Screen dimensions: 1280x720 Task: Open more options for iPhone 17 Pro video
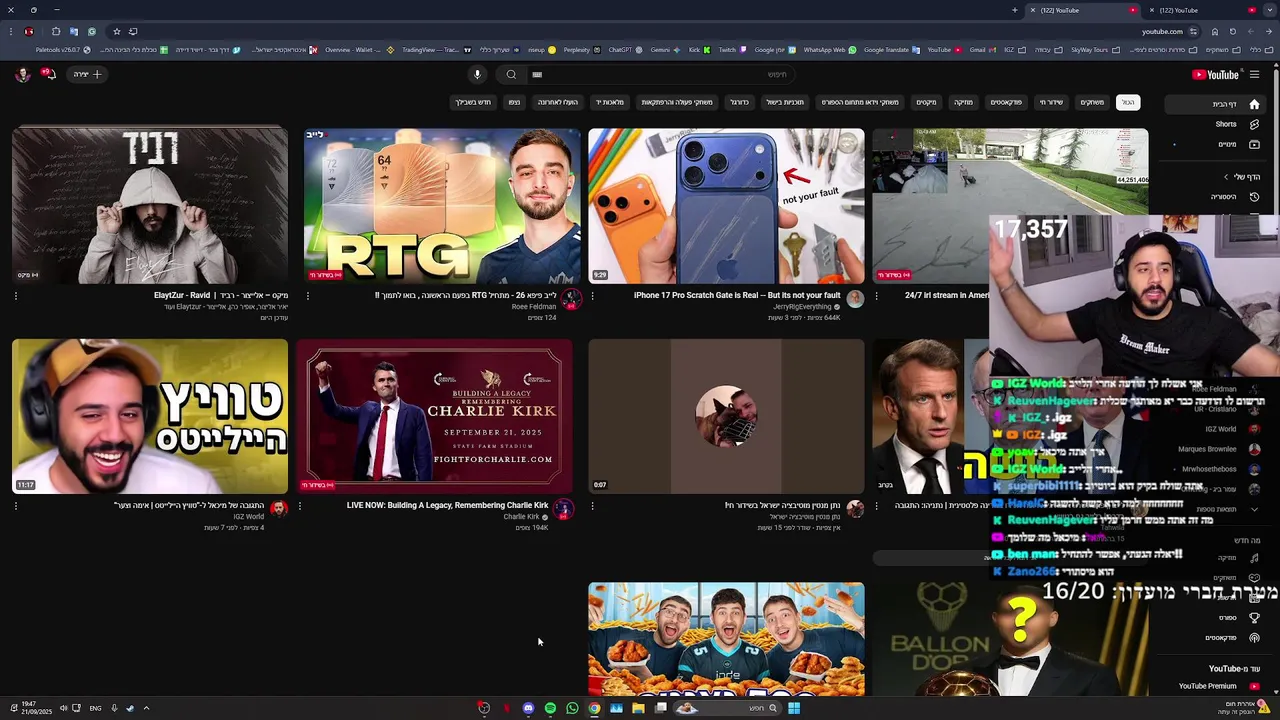(592, 295)
